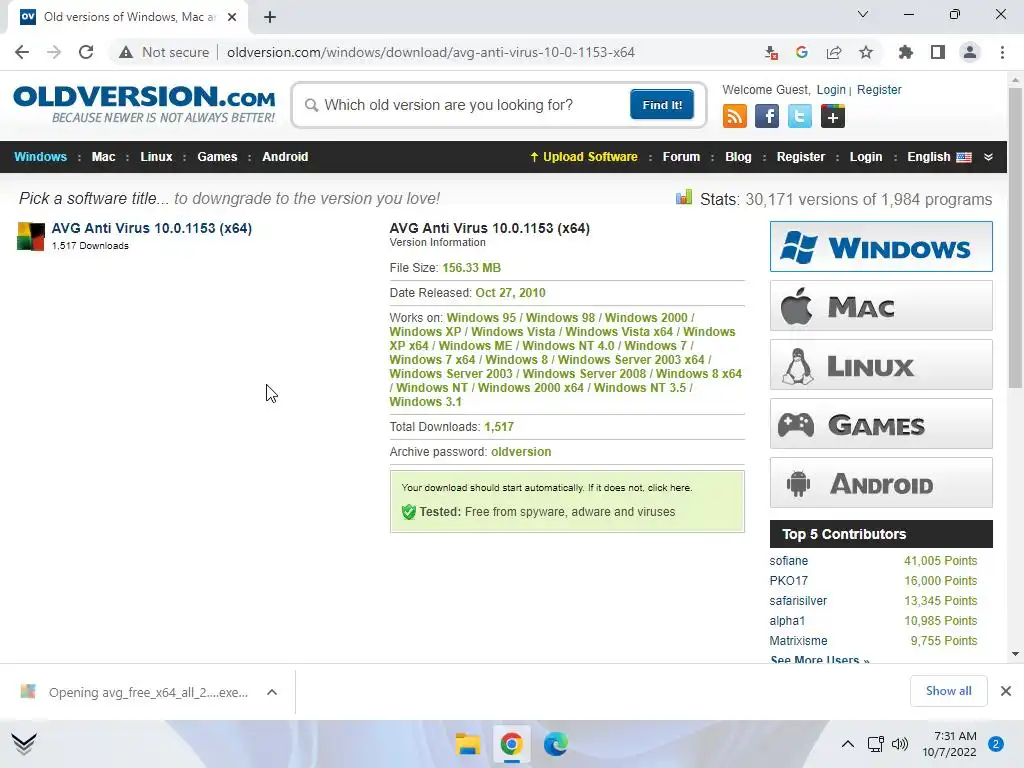Click the Find It! button
The height and width of the screenshot is (768, 1024).
click(x=662, y=104)
